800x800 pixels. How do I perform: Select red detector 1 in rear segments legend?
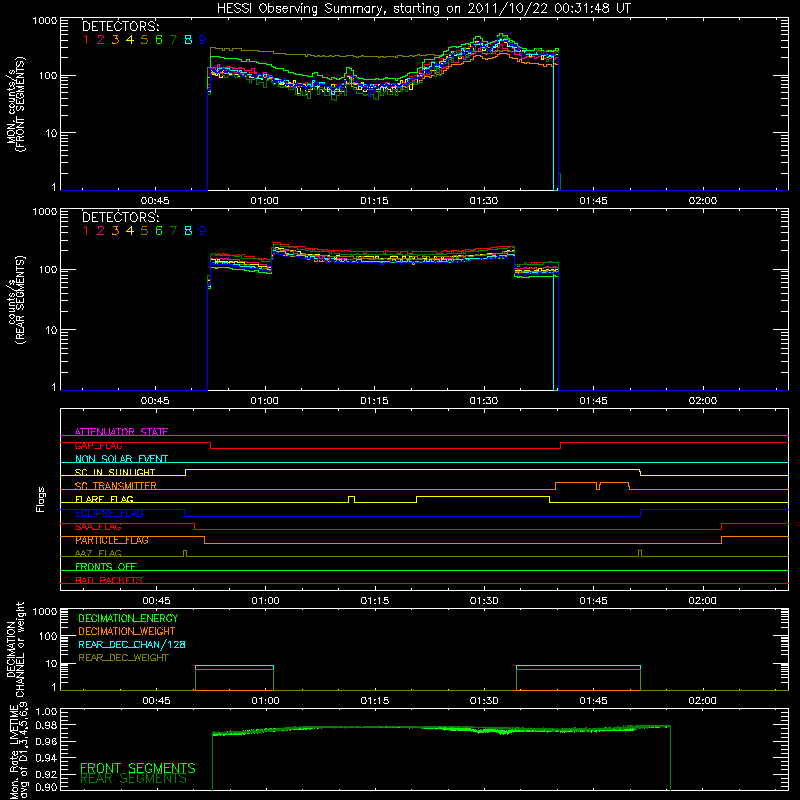tap(86, 231)
